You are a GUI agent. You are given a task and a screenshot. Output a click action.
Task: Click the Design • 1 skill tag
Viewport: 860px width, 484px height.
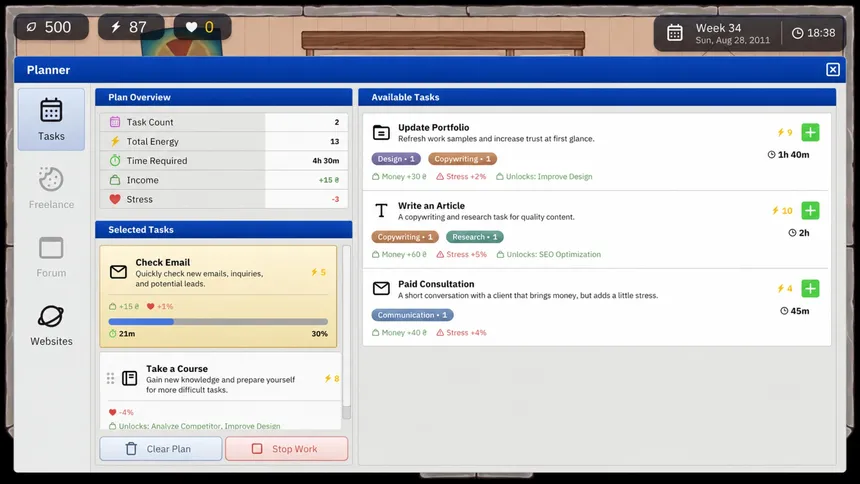[x=396, y=159]
